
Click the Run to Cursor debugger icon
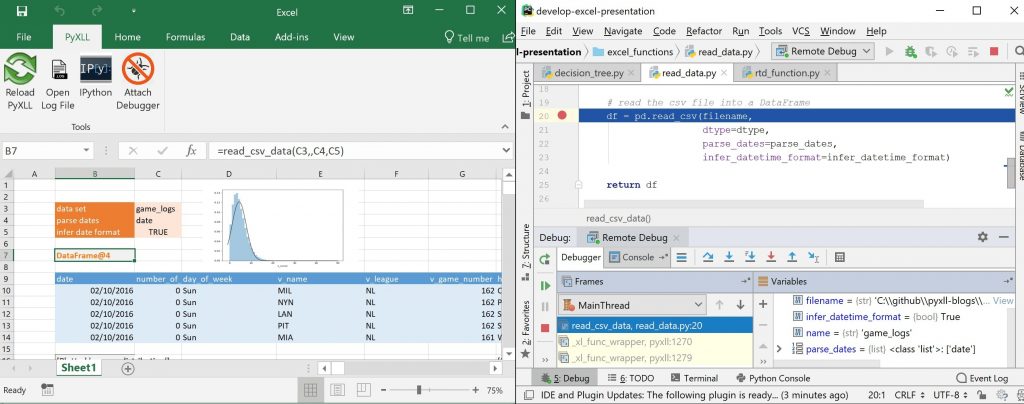tap(813, 257)
